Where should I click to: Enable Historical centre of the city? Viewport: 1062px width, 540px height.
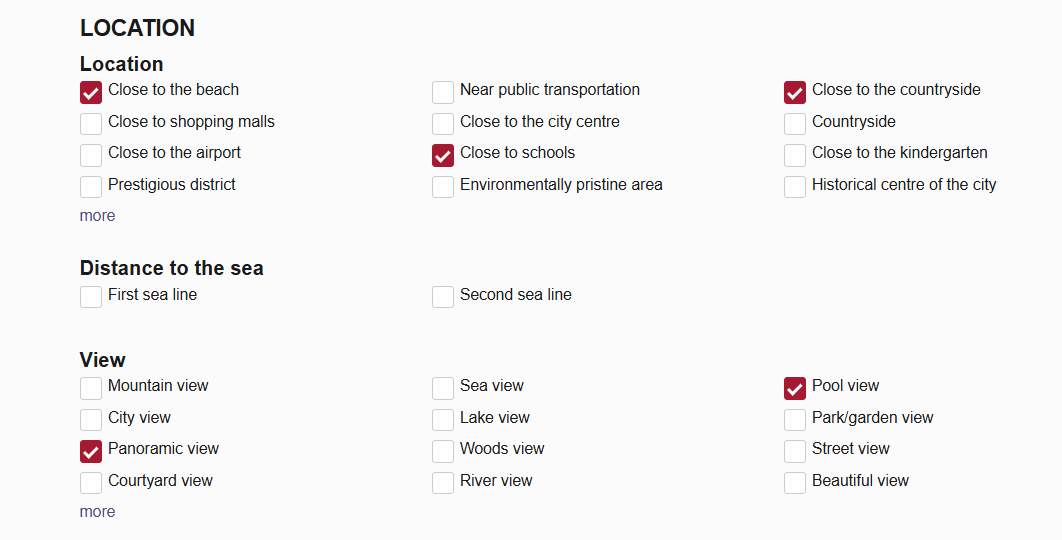coord(795,187)
